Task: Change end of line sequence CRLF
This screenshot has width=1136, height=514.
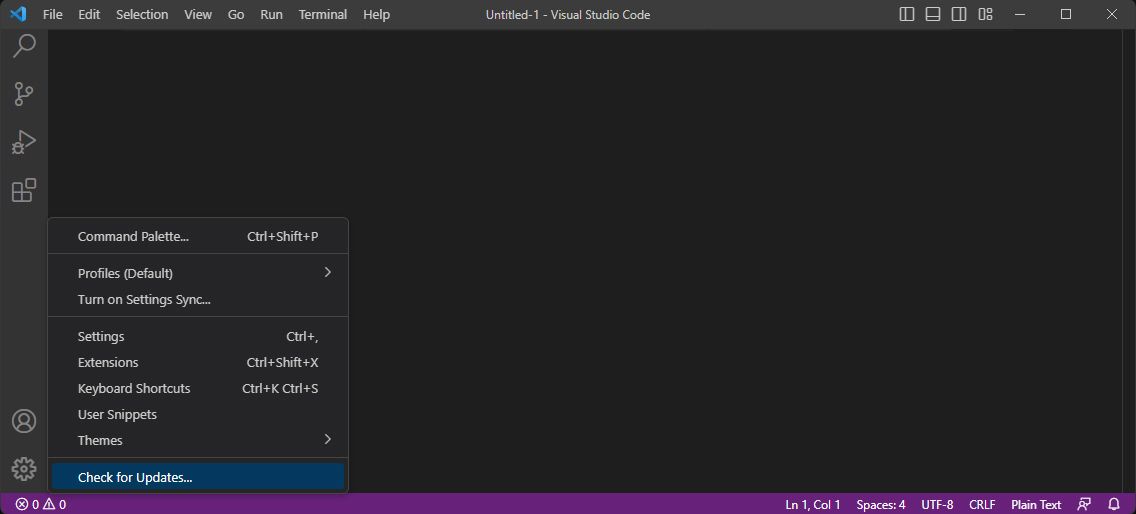Action: tap(982, 505)
